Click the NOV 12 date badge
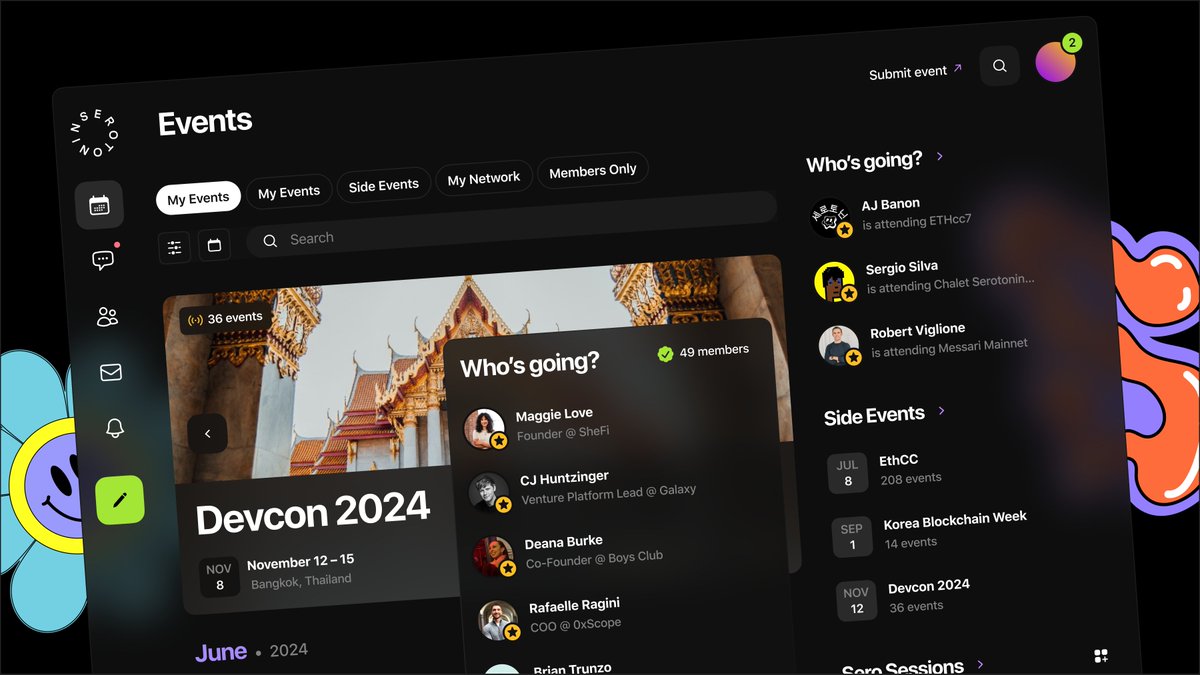 click(x=856, y=601)
